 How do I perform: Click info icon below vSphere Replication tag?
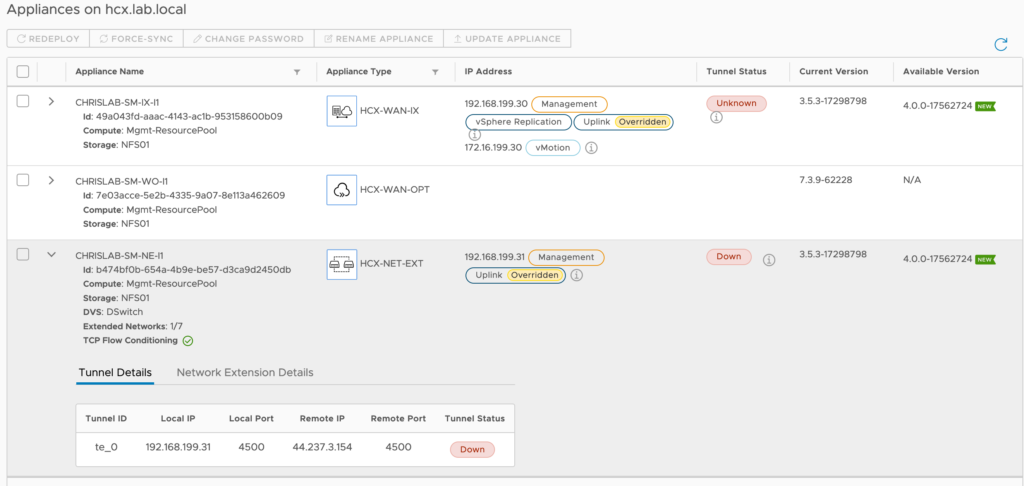pos(474,135)
